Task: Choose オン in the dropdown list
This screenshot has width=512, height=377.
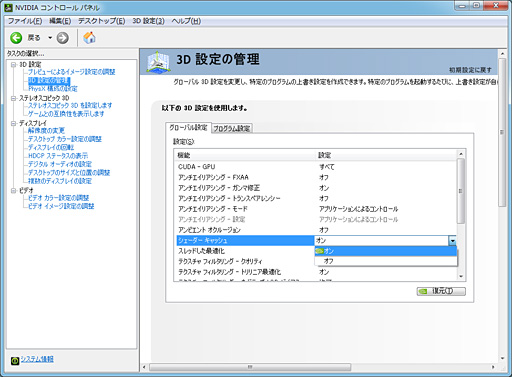Action: pyautogui.click(x=386, y=251)
